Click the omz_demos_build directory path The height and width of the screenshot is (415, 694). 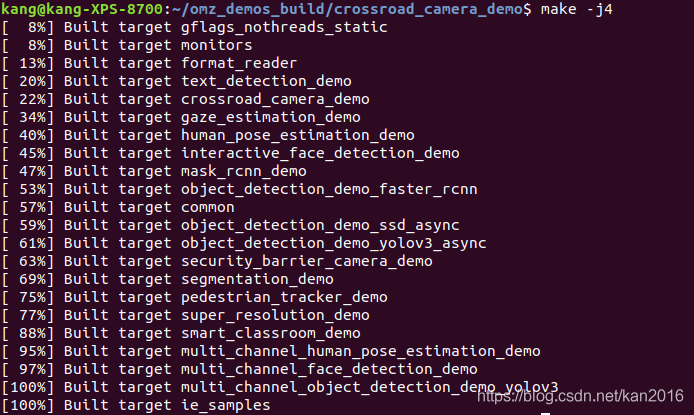[x=258, y=9]
